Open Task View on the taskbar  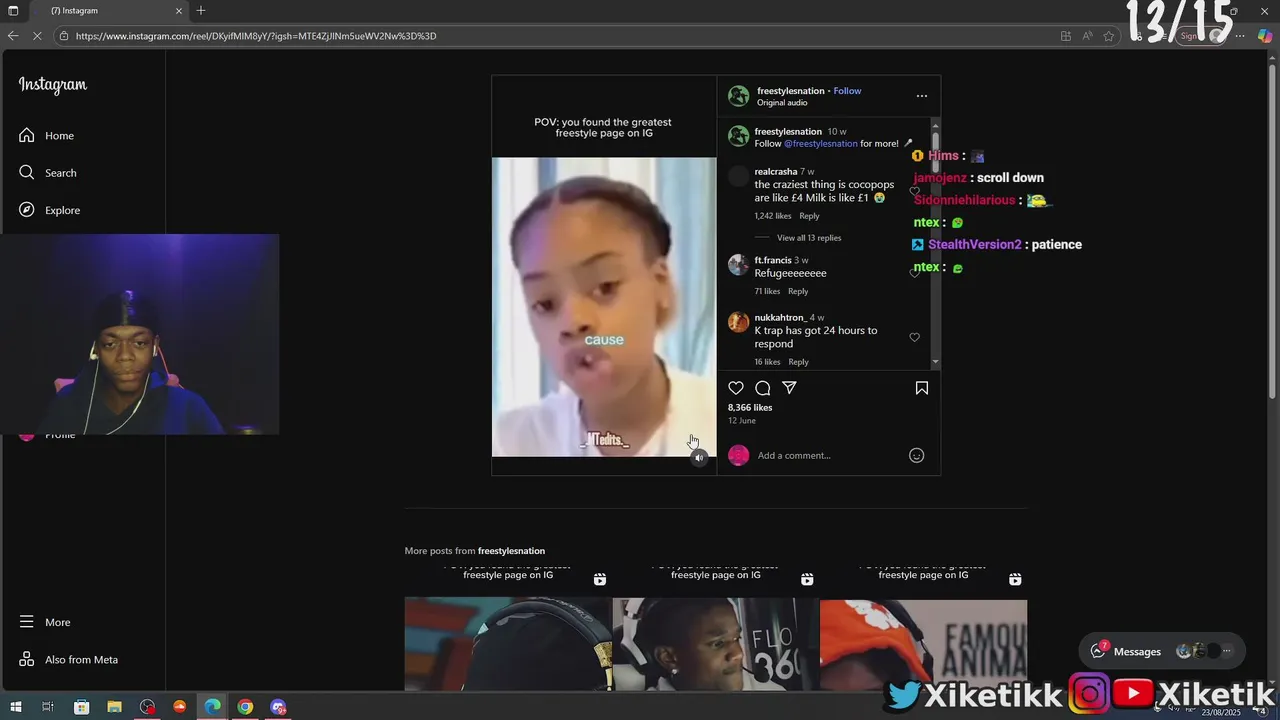[x=47, y=707]
